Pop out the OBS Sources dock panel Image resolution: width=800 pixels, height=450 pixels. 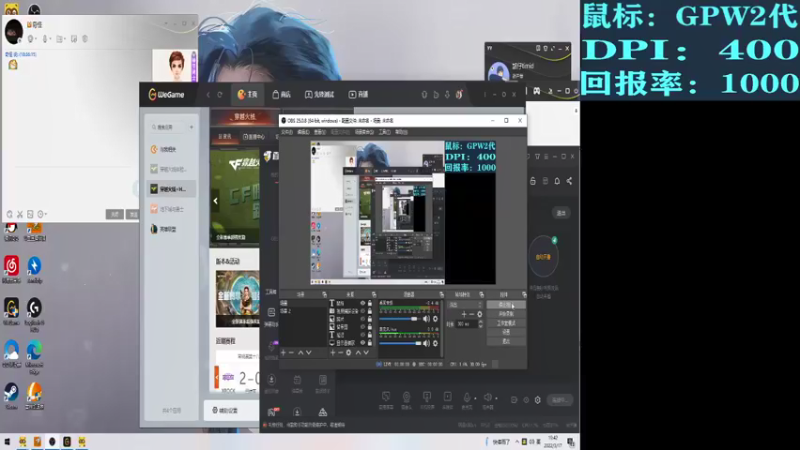pos(374,294)
